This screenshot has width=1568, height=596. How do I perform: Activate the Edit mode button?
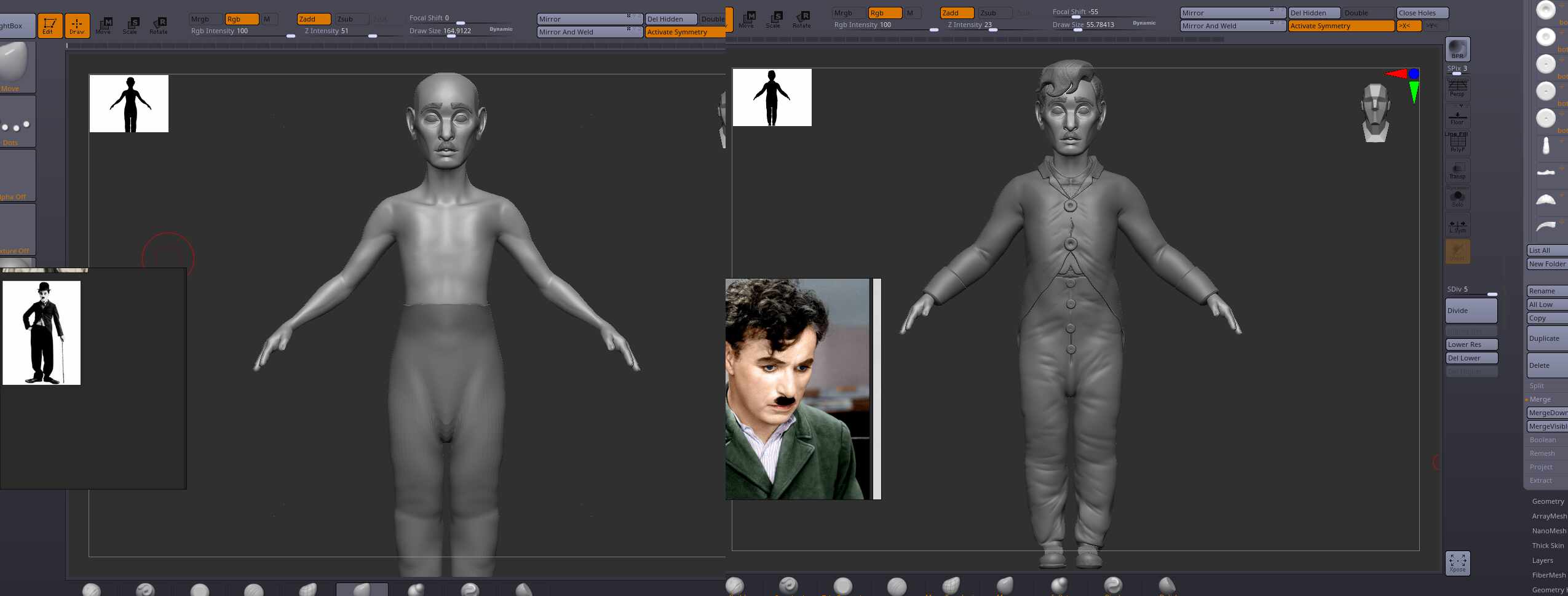[x=49, y=26]
